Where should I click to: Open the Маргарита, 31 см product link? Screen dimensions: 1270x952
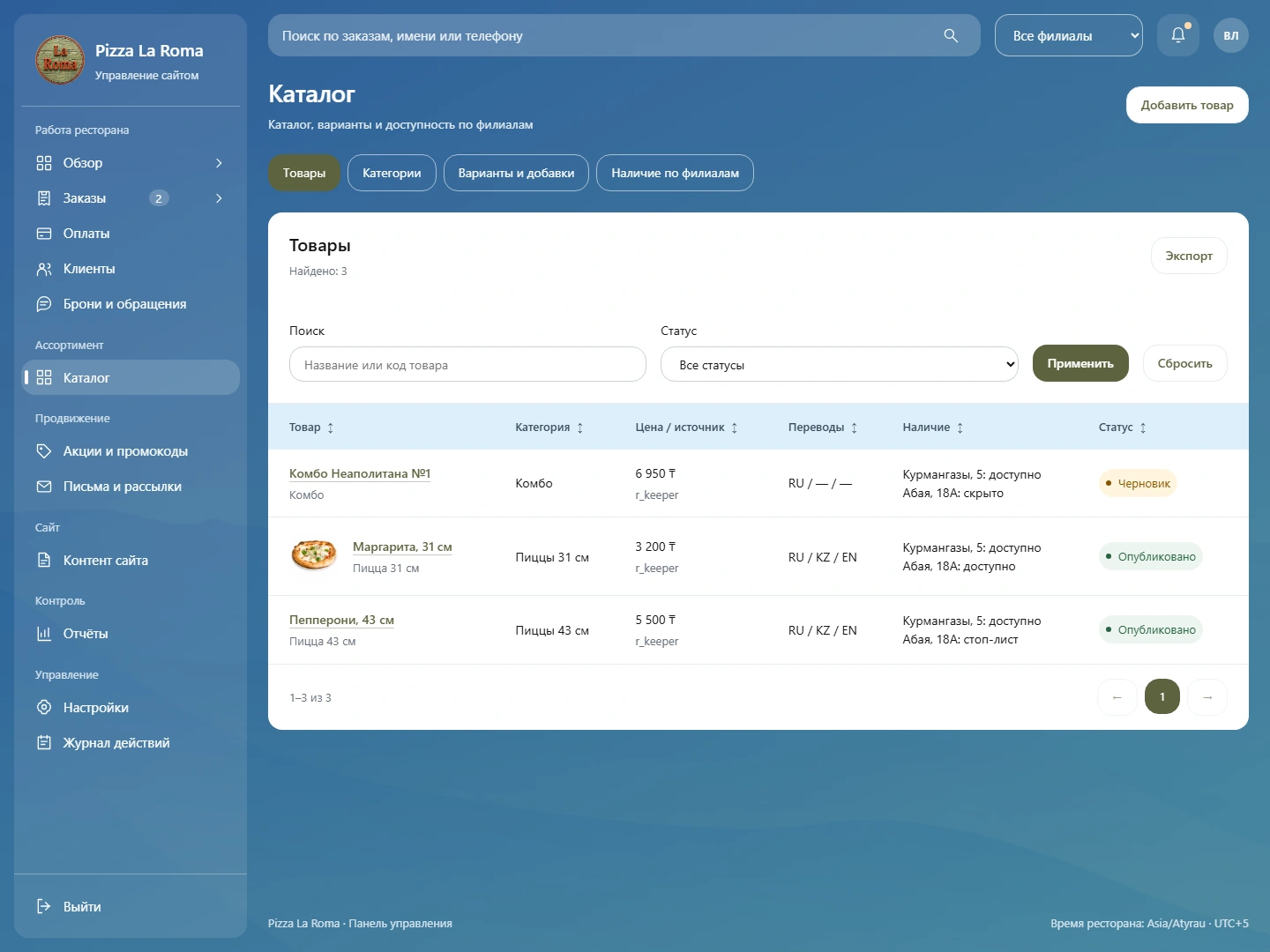coord(402,547)
